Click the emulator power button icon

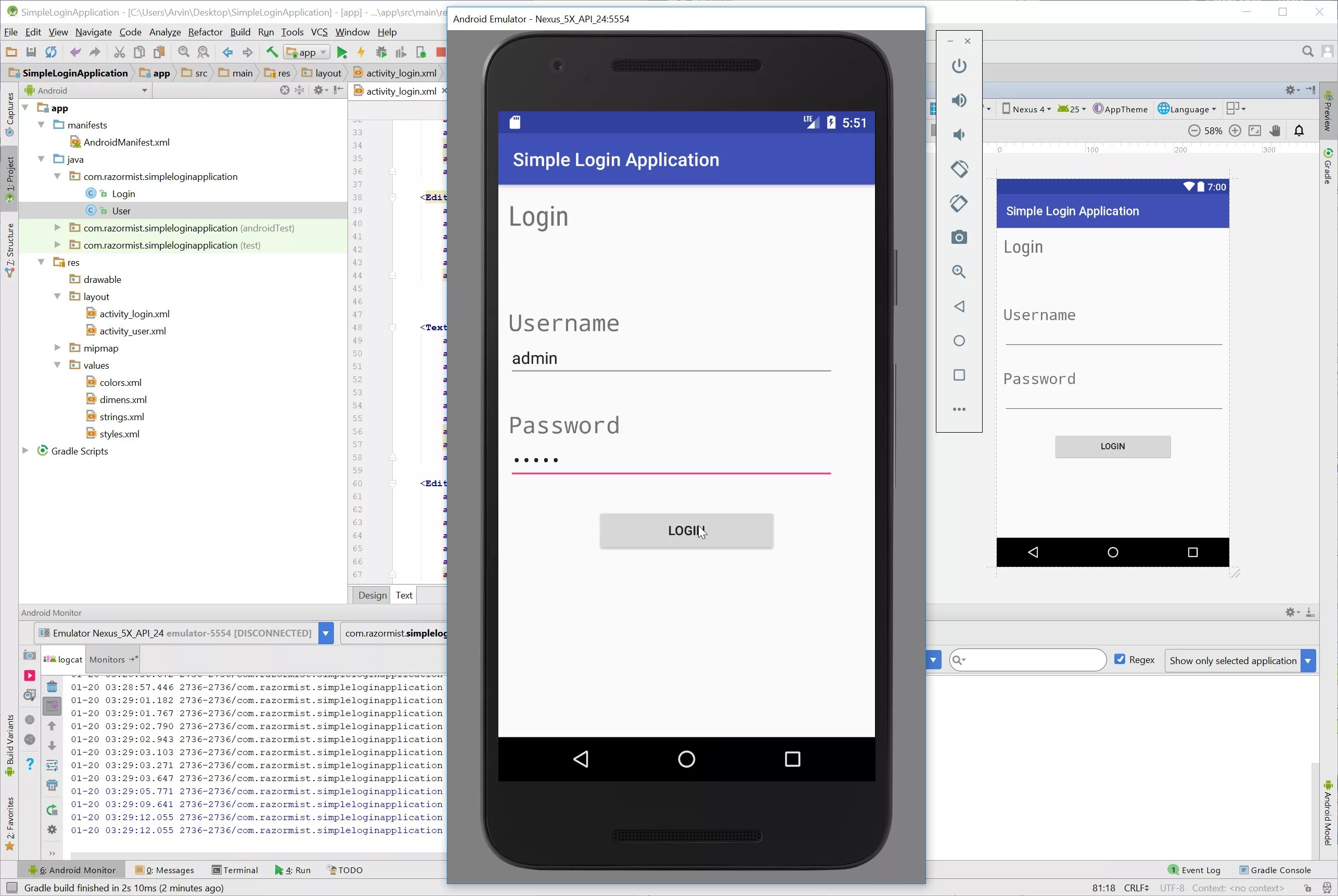click(x=959, y=66)
